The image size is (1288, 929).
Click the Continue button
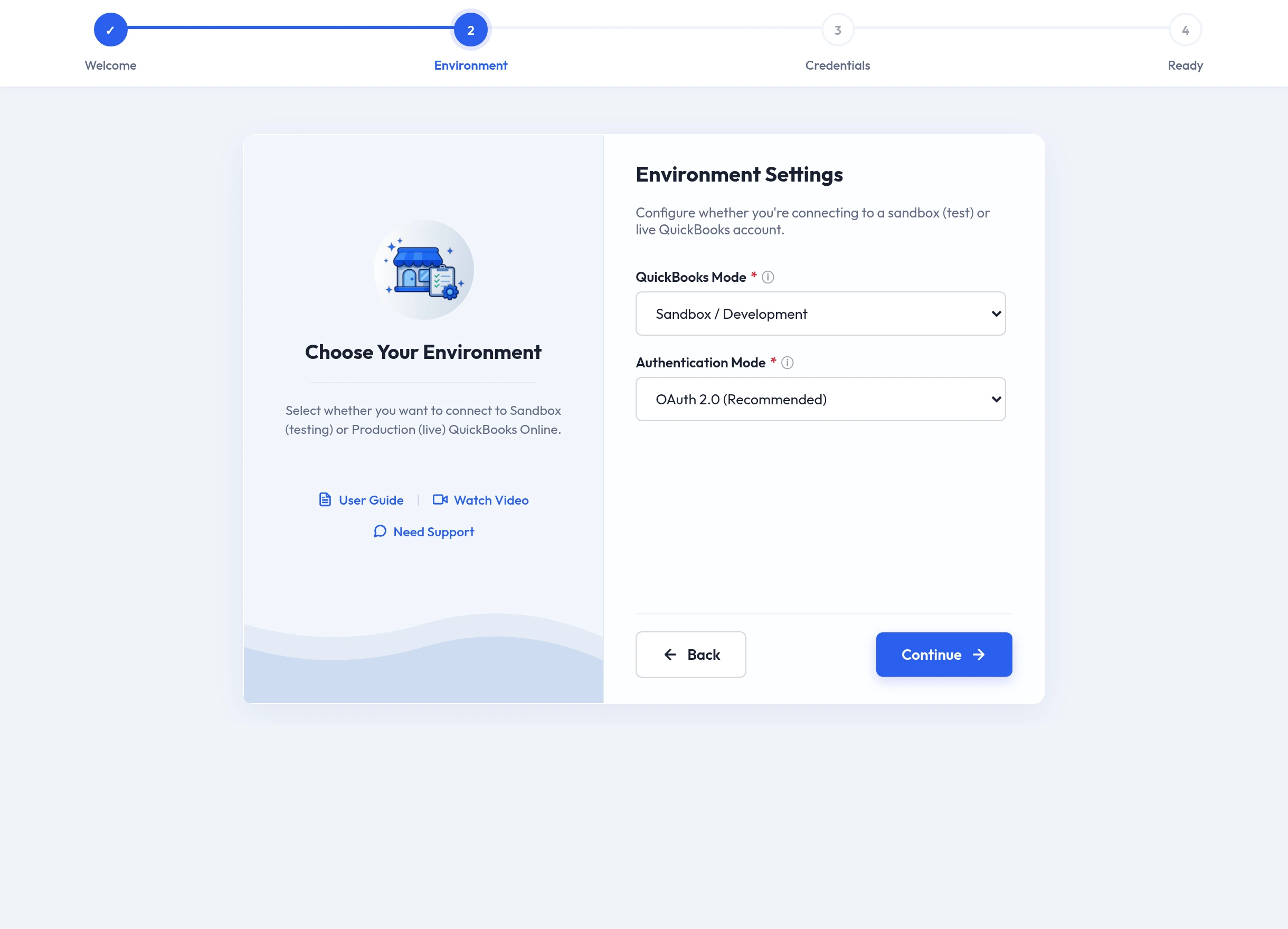944,655
